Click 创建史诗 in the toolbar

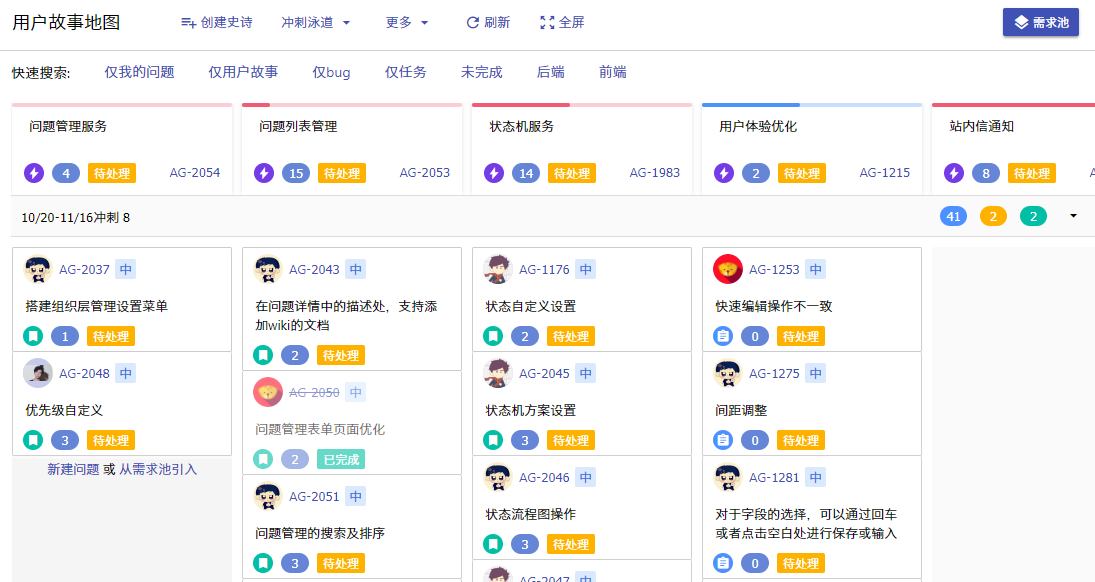click(216, 22)
